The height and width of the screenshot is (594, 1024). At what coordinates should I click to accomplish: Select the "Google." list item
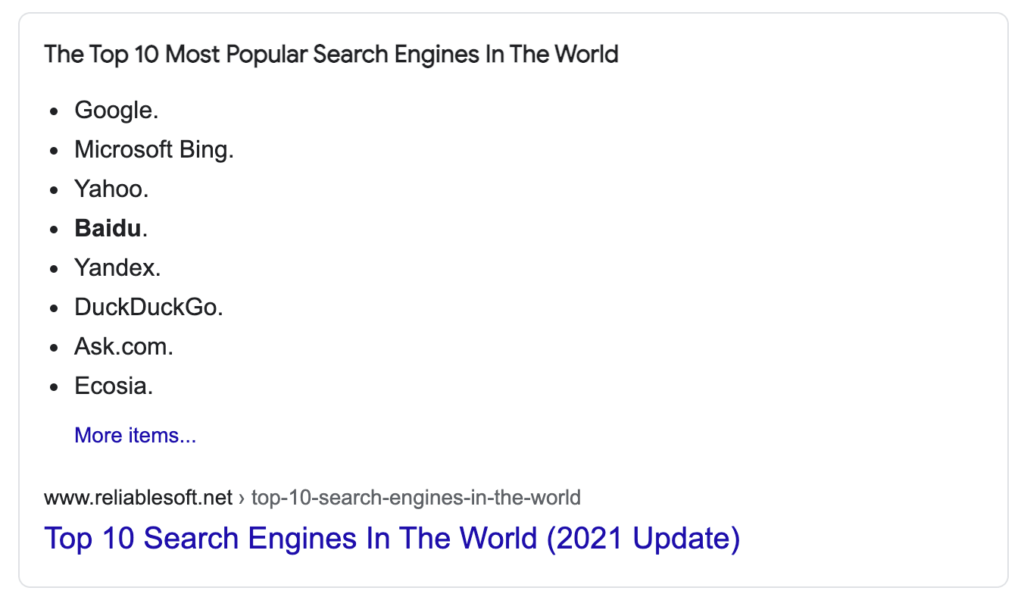coord(116,110)
